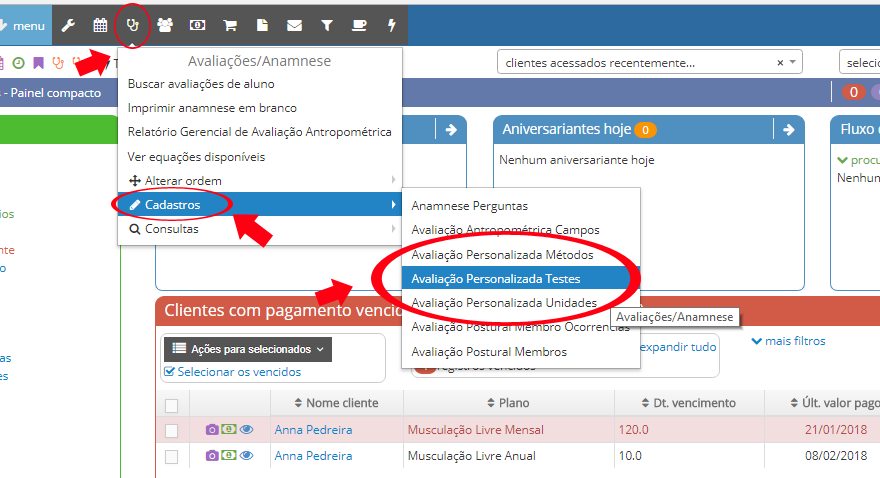Expand mais filtros
The height and width of the screenshot is (478, 880).
tap(788, 341)
